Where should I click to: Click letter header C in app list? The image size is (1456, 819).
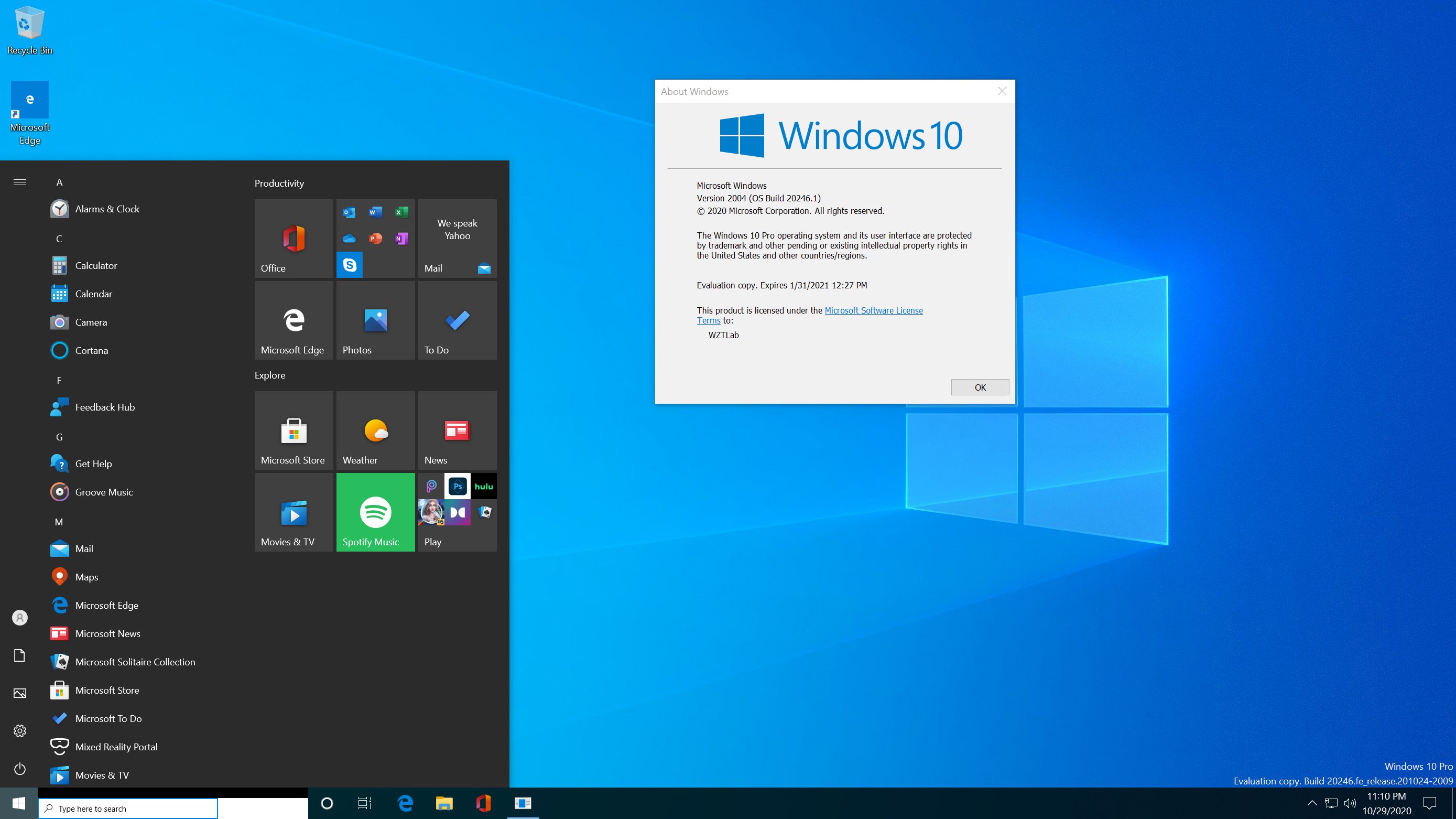(x=59, y=239)
